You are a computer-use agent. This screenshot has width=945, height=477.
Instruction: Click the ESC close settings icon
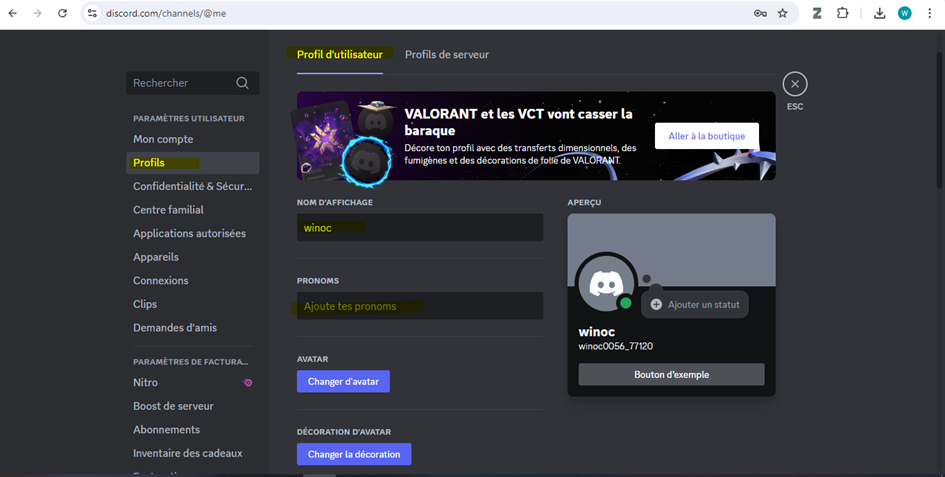794,84
